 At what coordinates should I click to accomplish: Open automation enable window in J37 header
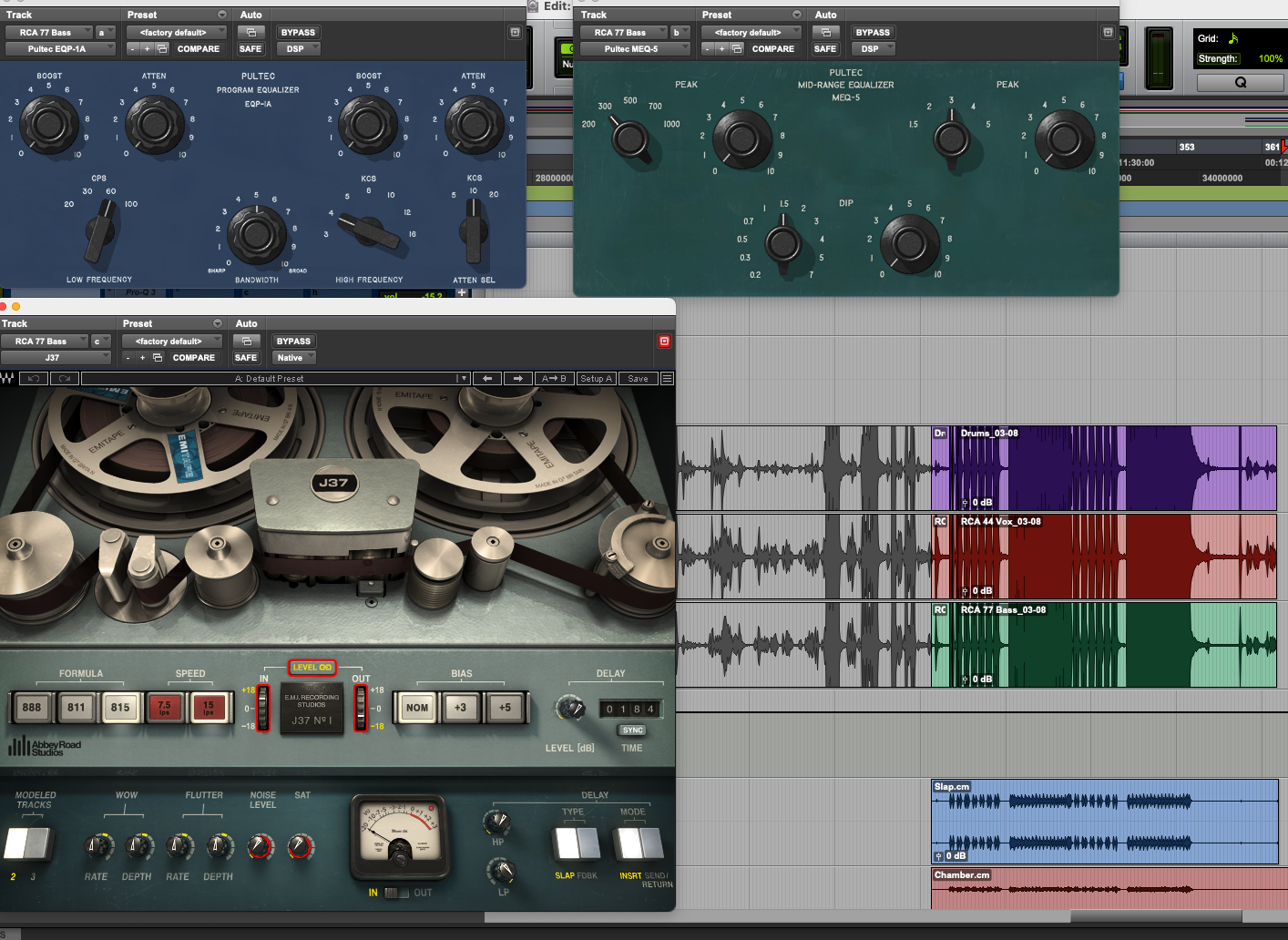(246, 341)
